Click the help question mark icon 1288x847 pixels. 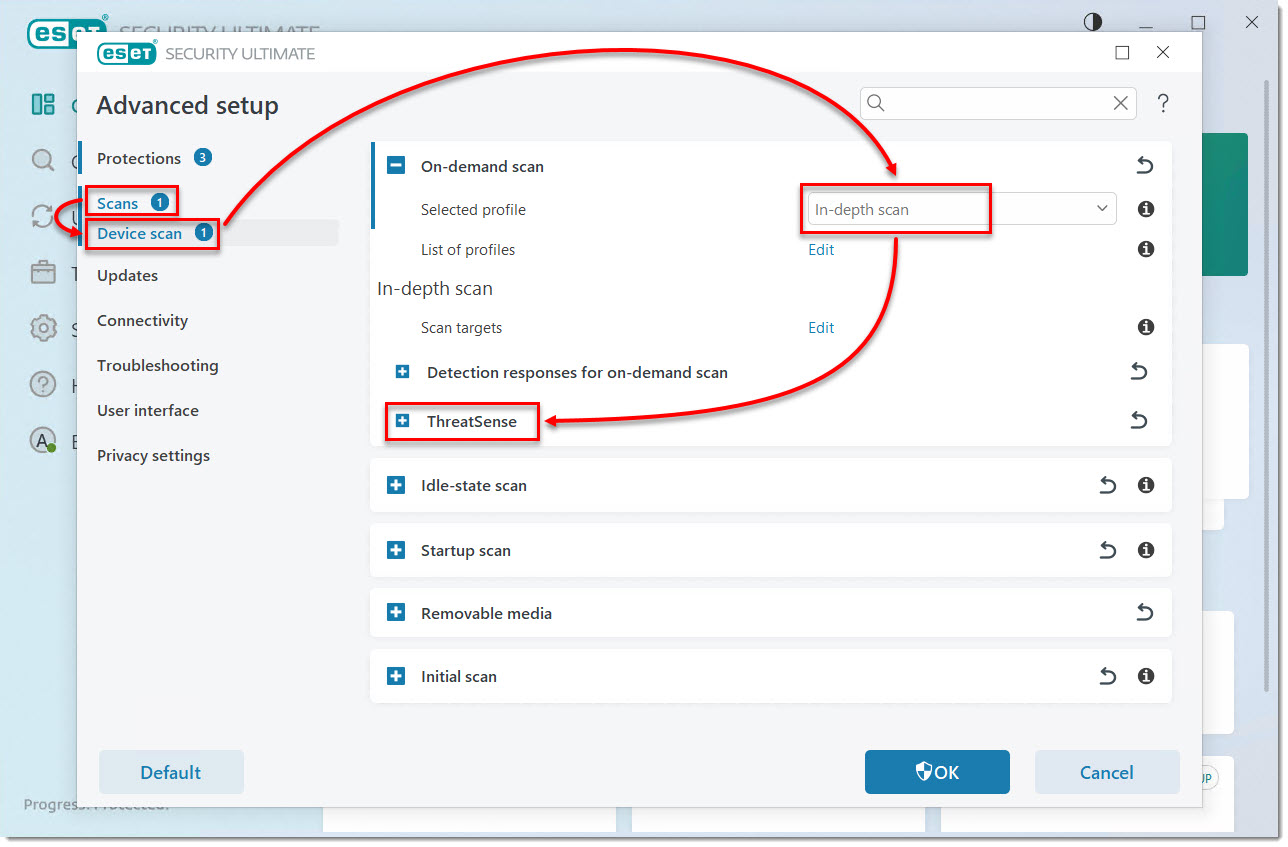[1163, 103]
